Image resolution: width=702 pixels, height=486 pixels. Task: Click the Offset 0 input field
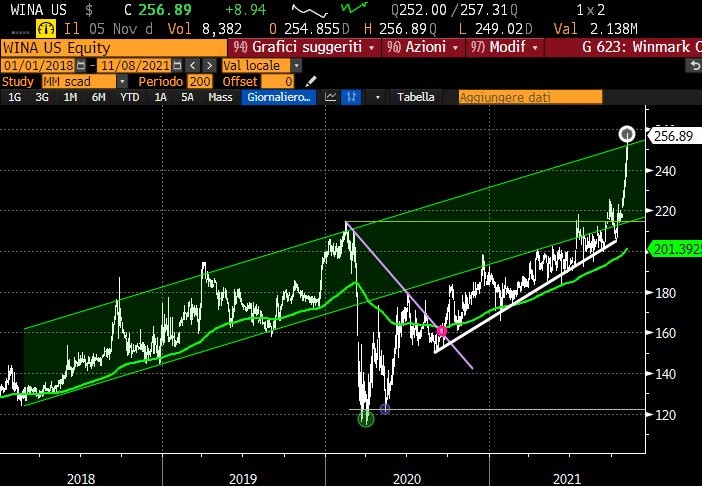[x=278, y=81]
